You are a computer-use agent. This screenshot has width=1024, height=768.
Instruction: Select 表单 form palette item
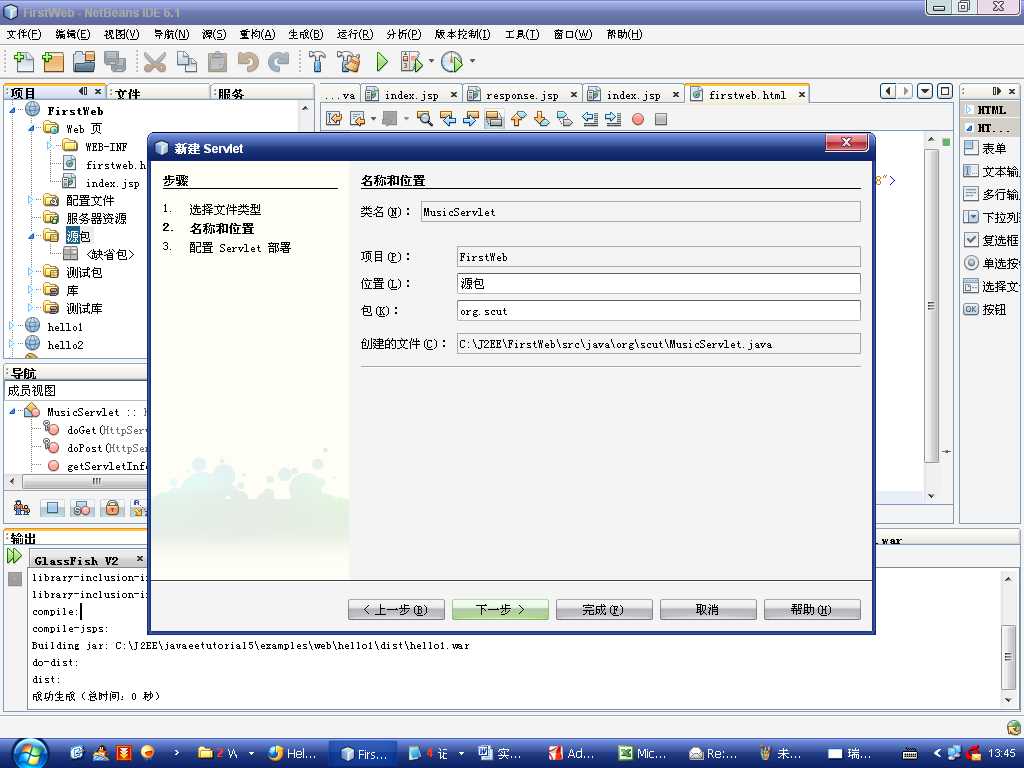point(986,148)
